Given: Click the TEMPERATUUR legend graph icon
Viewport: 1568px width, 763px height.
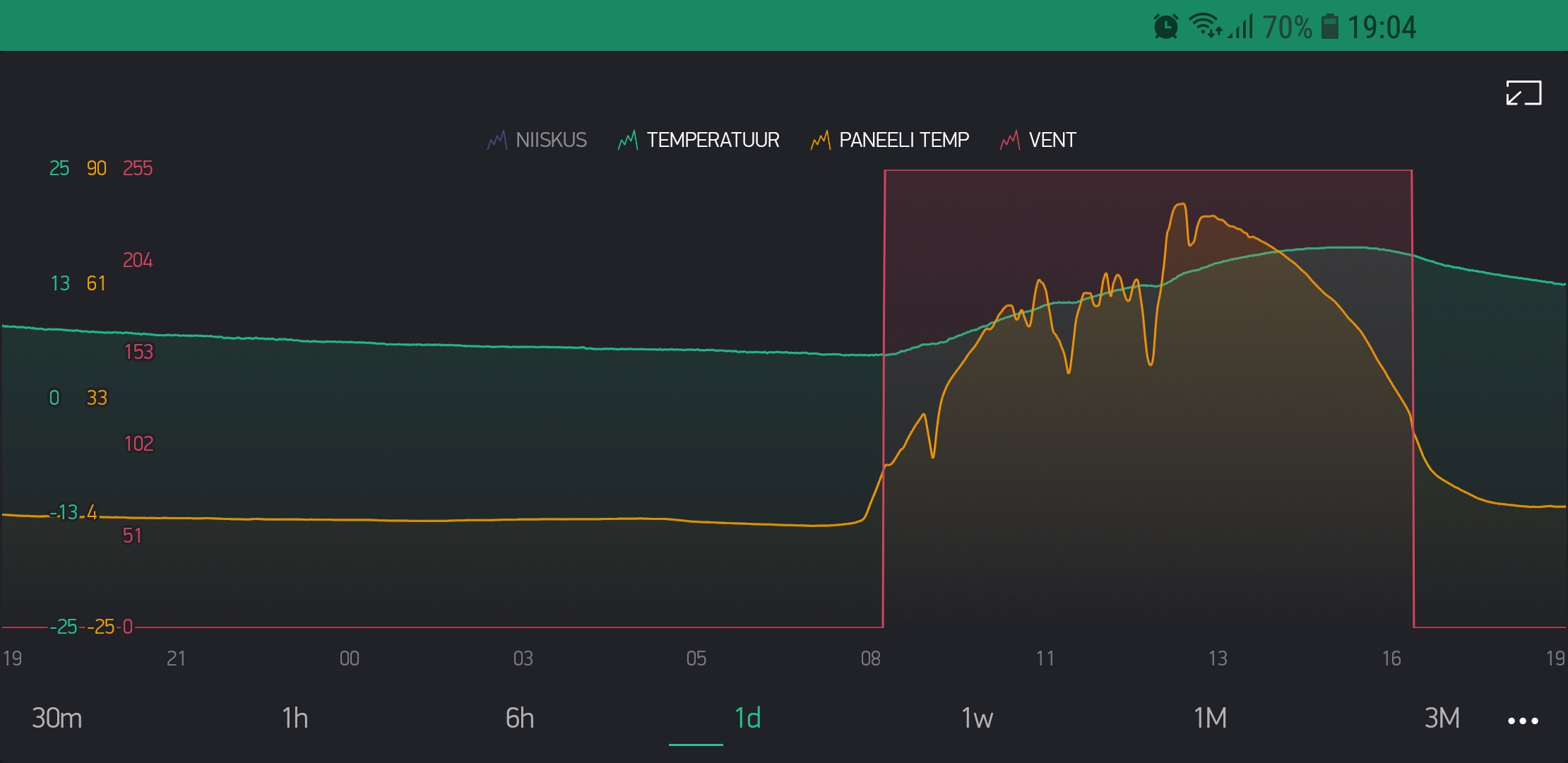Looking at the screenshot, I should click(x=627, y=140).
